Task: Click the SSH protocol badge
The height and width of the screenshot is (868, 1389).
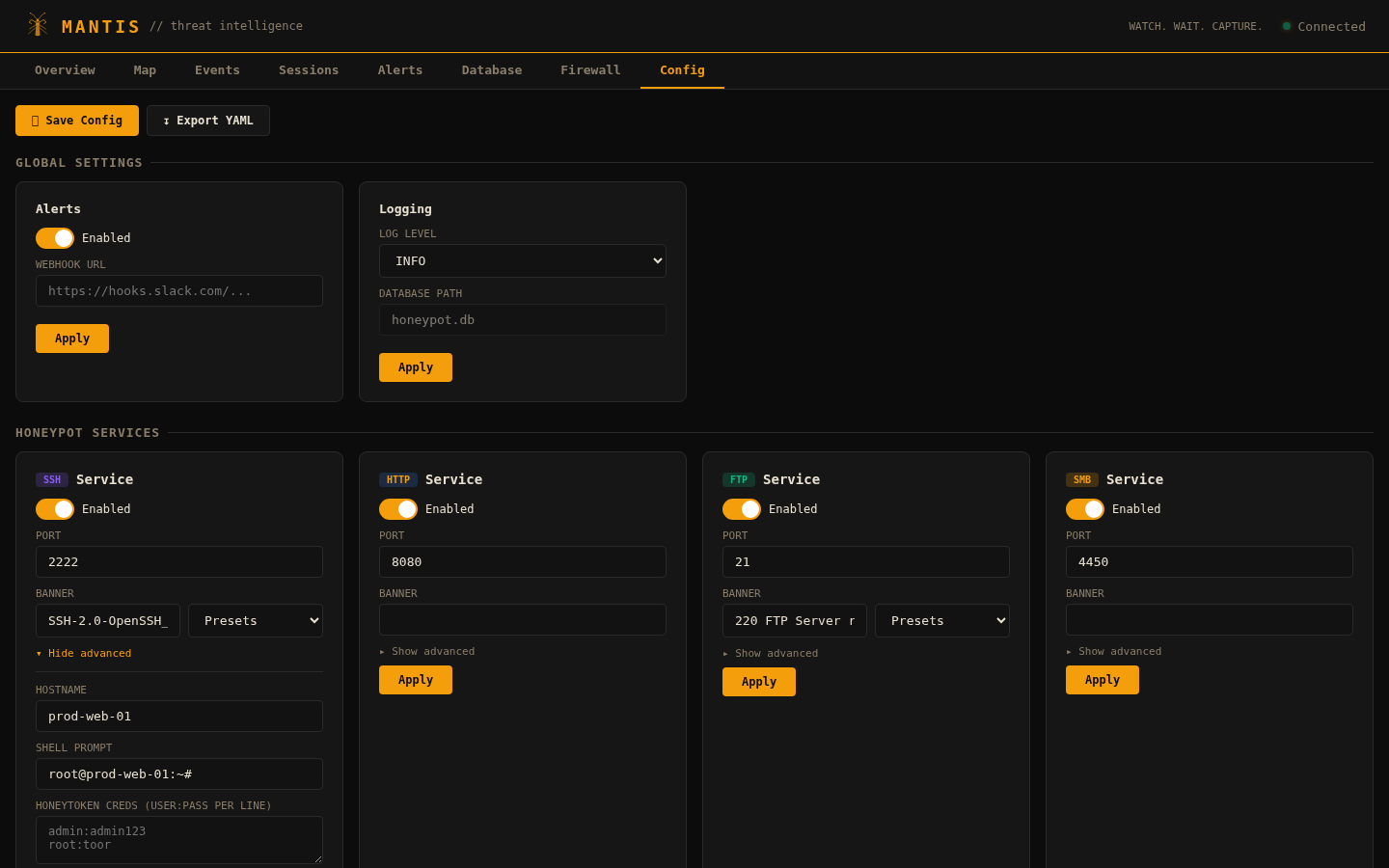Action: pos(52,480)
